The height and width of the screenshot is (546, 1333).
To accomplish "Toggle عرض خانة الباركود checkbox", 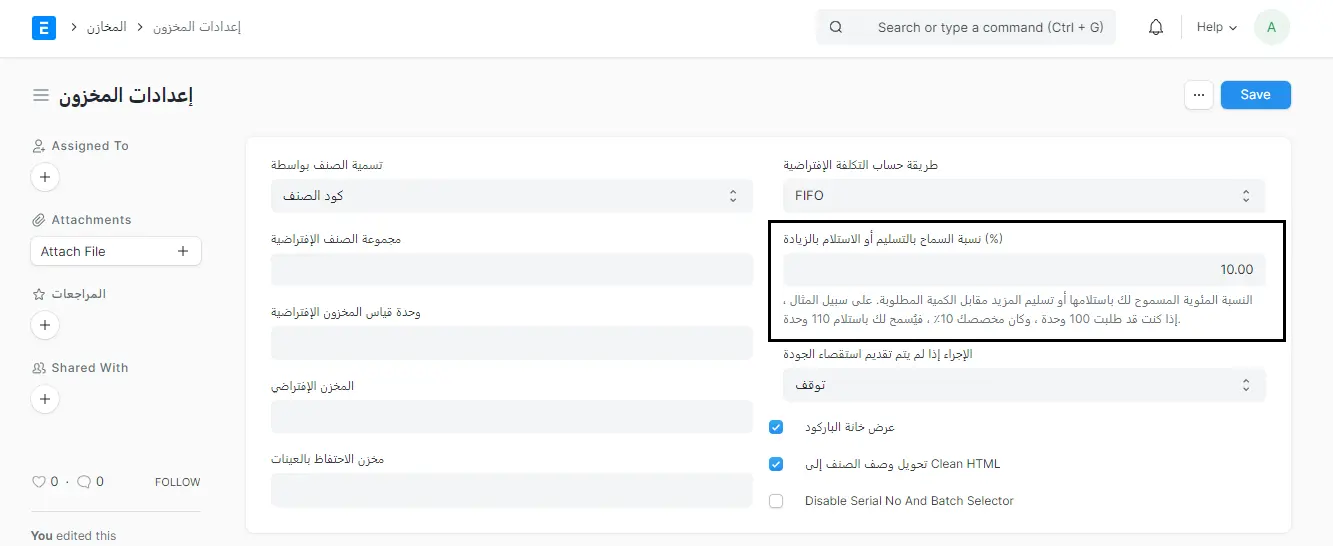I will click(776, 427).
